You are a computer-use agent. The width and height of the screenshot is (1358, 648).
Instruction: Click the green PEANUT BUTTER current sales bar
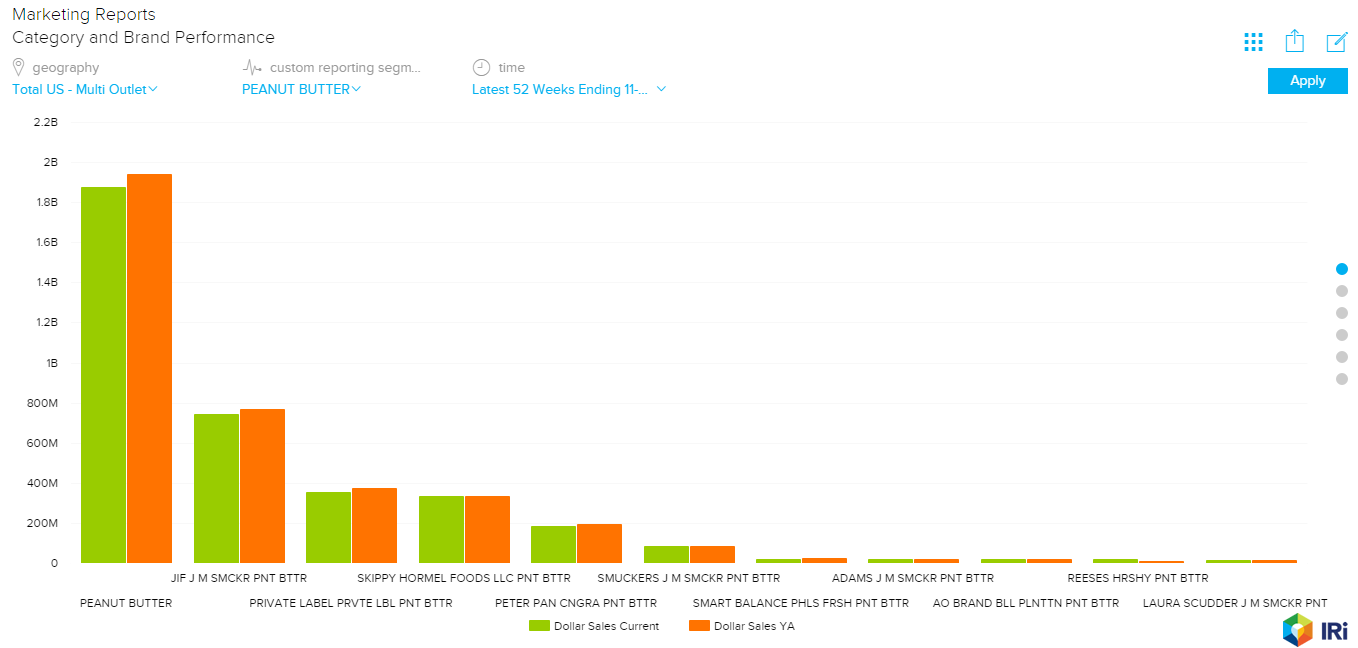[103, 375]
